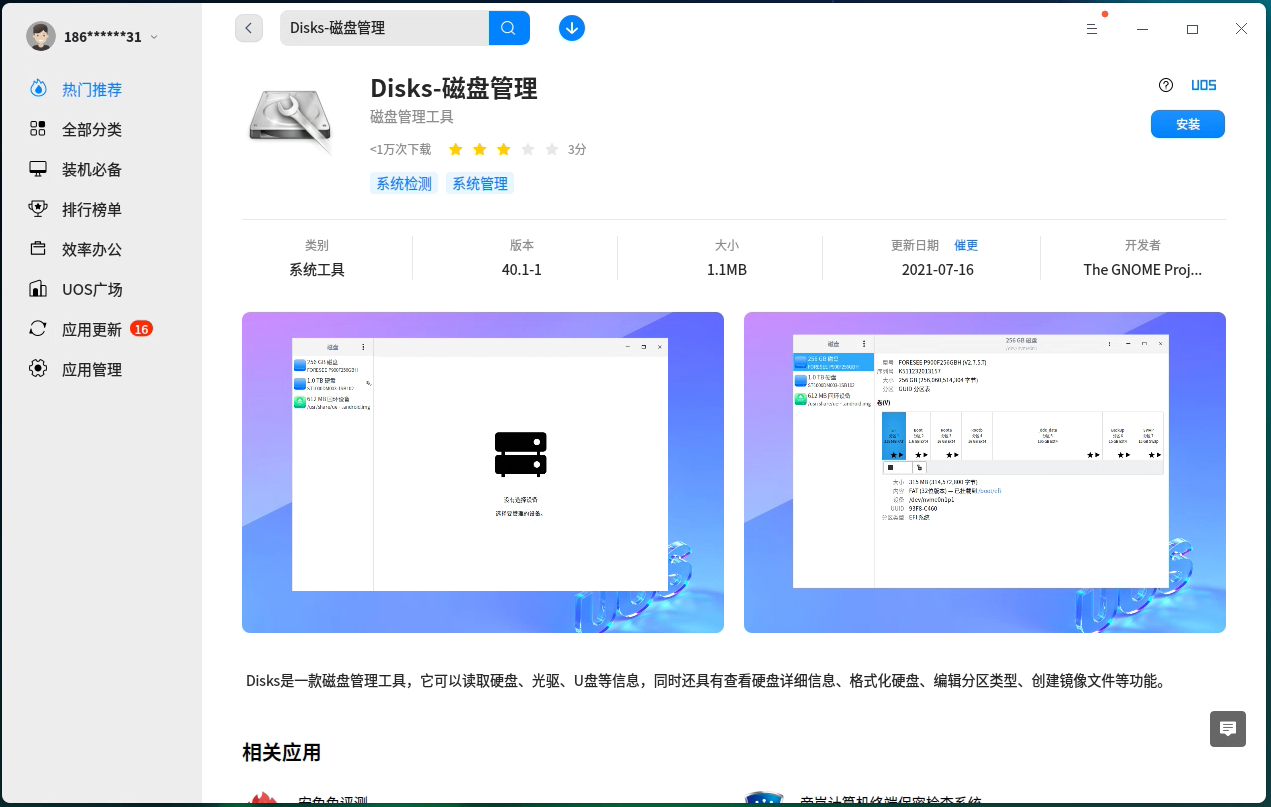Viewport: 1271px width, 807px height.
Task: Open 全部分类 category list
Action: (x=91, y=129)
